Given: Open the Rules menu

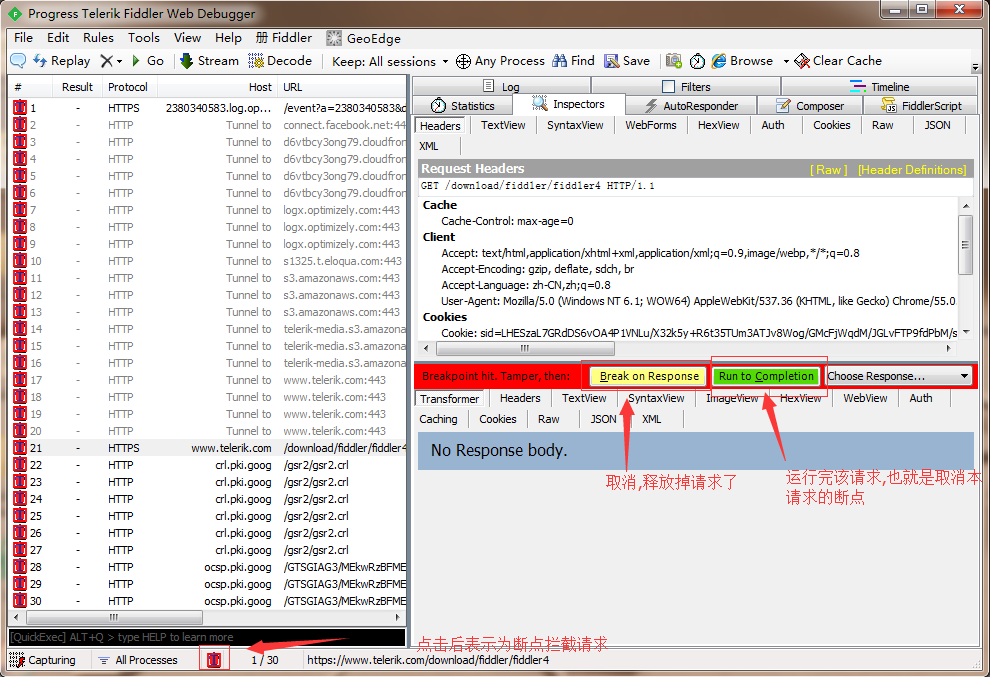Looking at the screenshot, I should click(98, 38).
